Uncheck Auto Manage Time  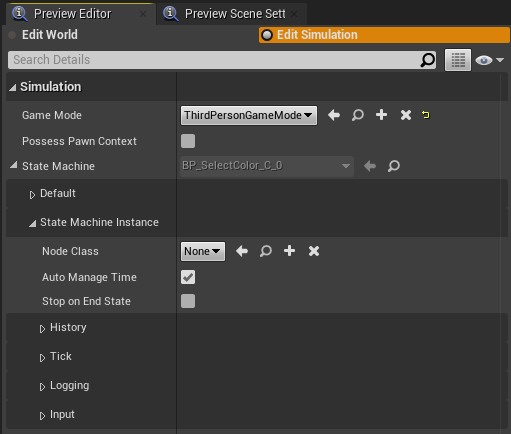pyautogui.click(x=188, y=277)
